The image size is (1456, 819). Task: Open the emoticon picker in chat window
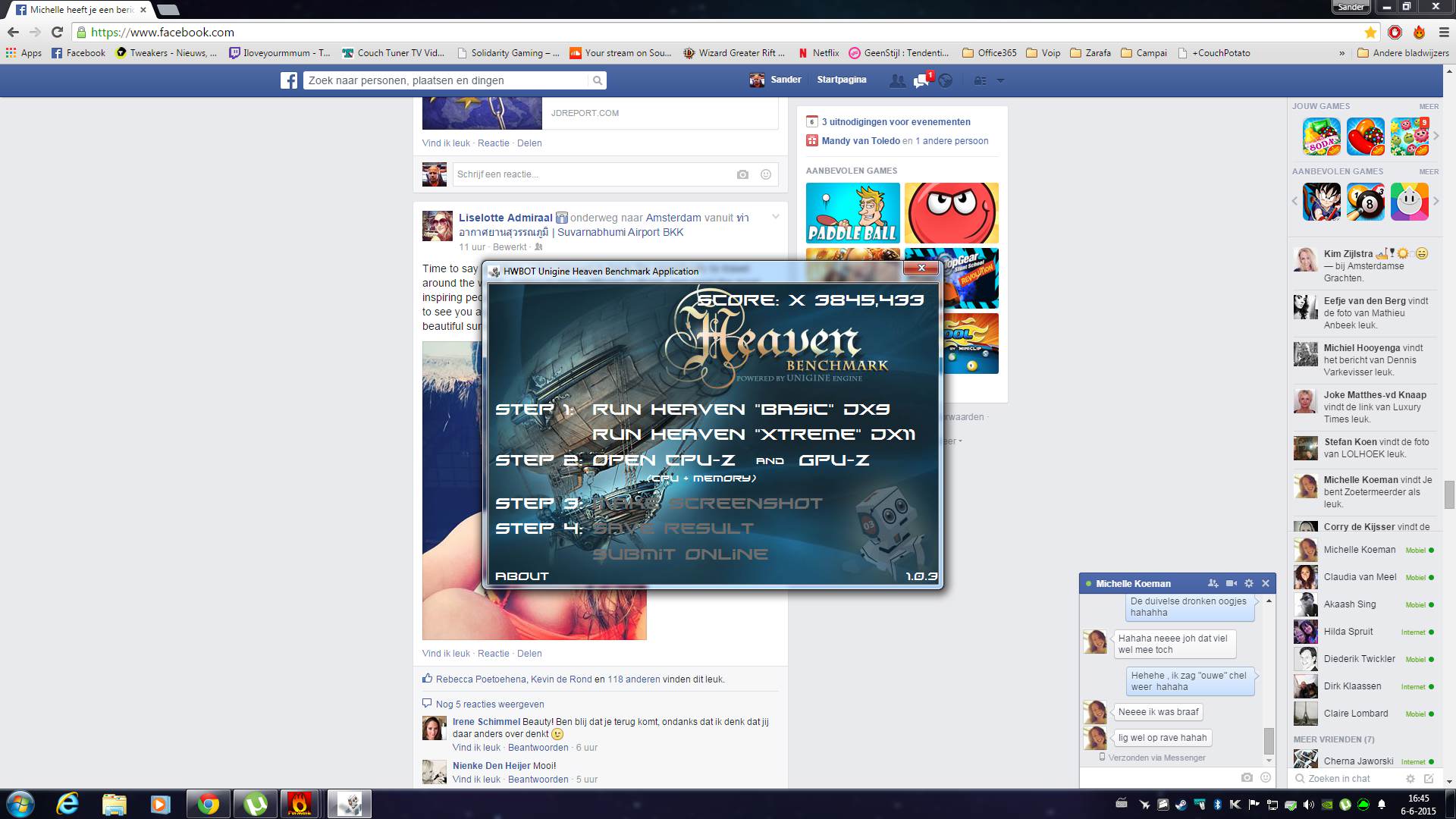click(1265, 777)
